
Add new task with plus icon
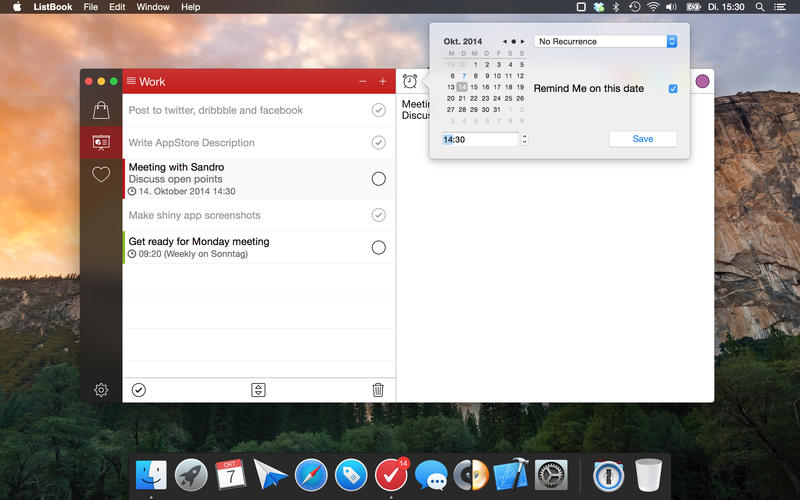coord(383,82)
